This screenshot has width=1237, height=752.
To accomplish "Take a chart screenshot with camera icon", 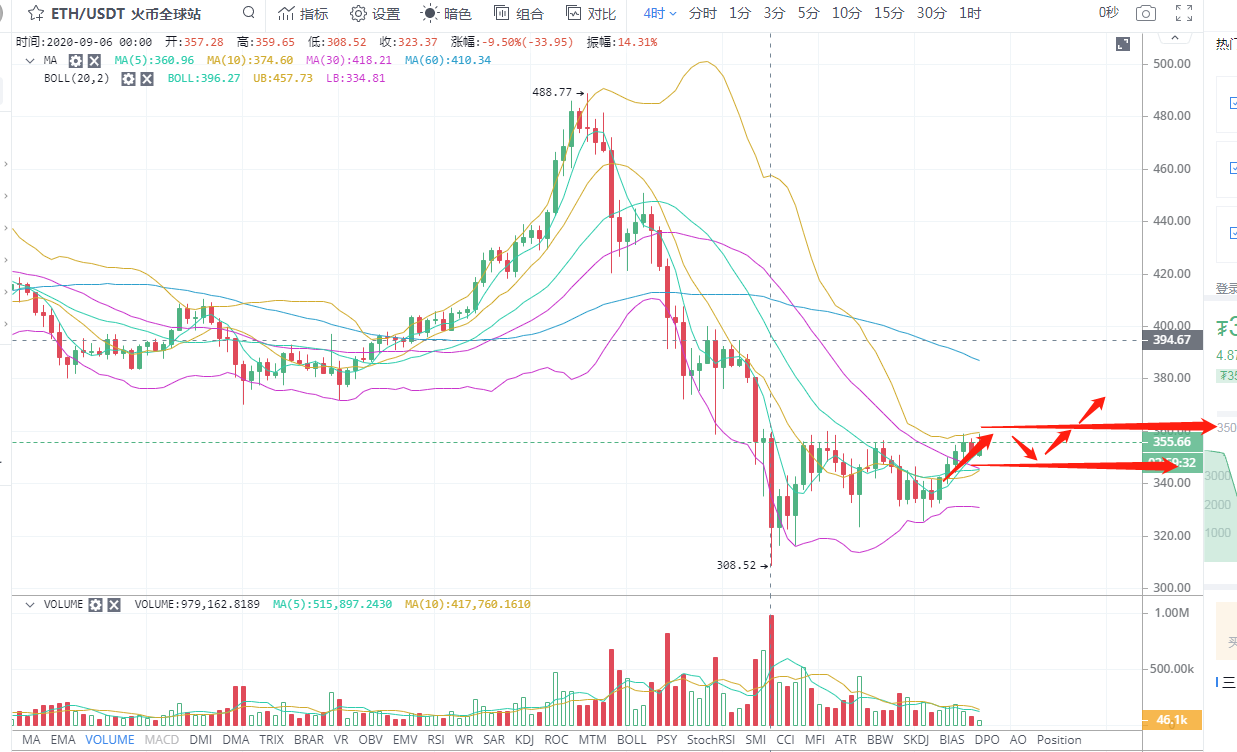I will [x=1146, y=14].
